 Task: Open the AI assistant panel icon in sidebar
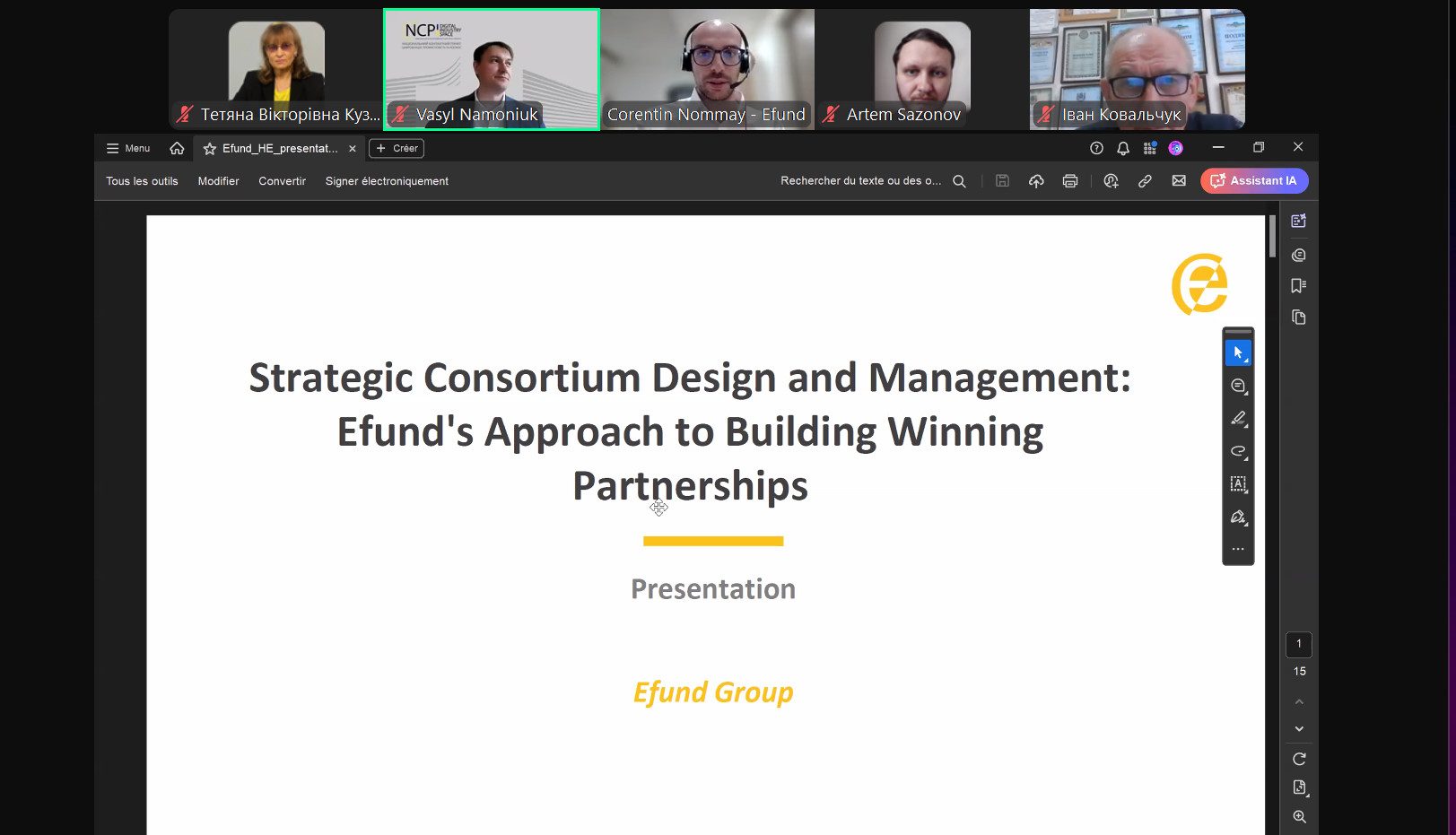[1298, 221]
